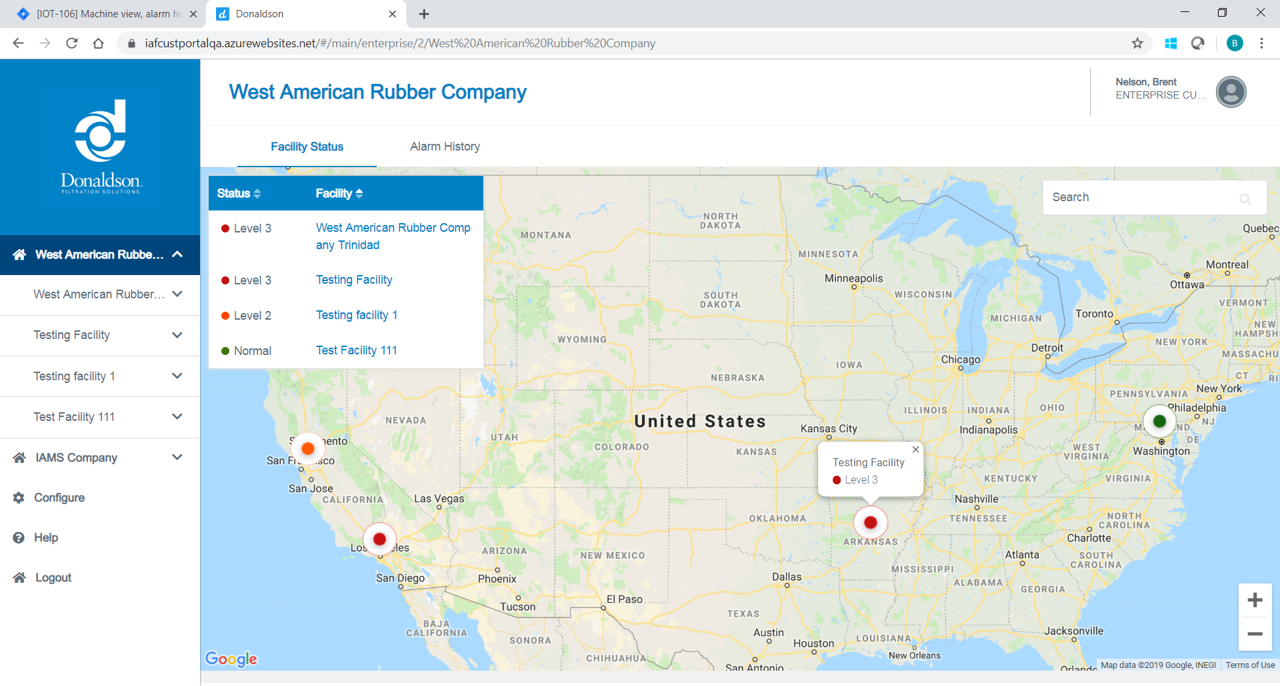This screenshot has width=1280, height=686.
Task: Open the Test Facility 111 link
Action: click(x=356, y=350)
